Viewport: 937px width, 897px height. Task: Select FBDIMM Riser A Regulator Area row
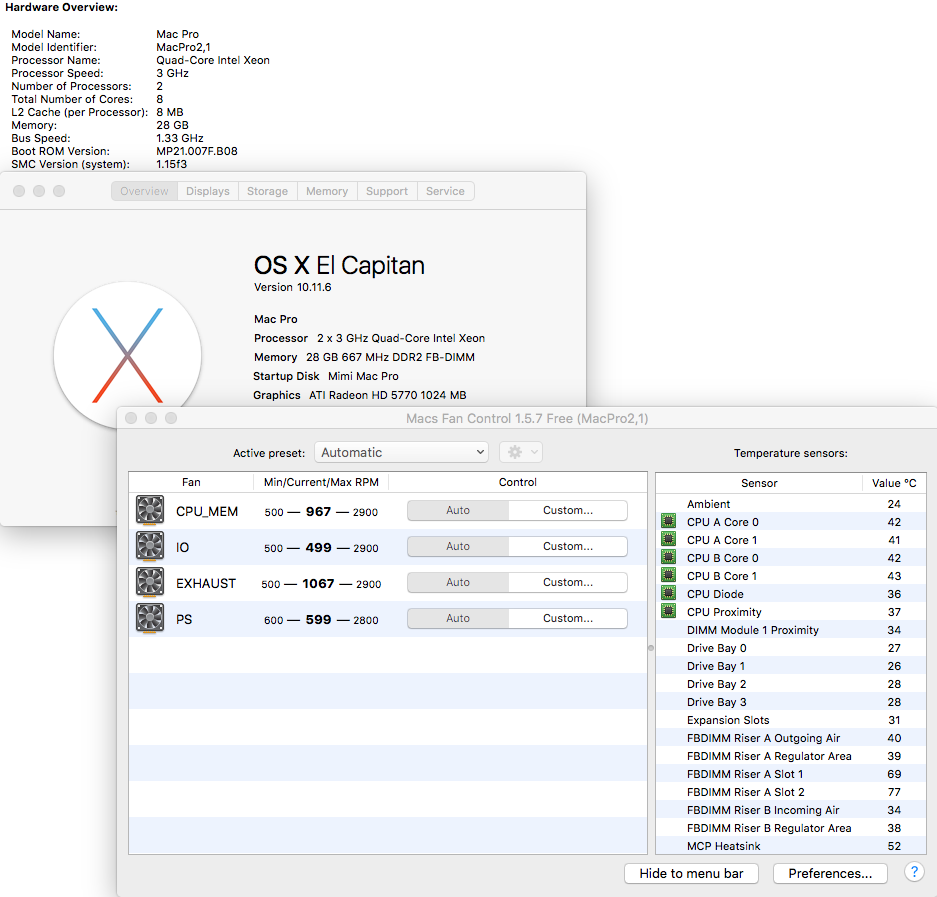[791, 756]
